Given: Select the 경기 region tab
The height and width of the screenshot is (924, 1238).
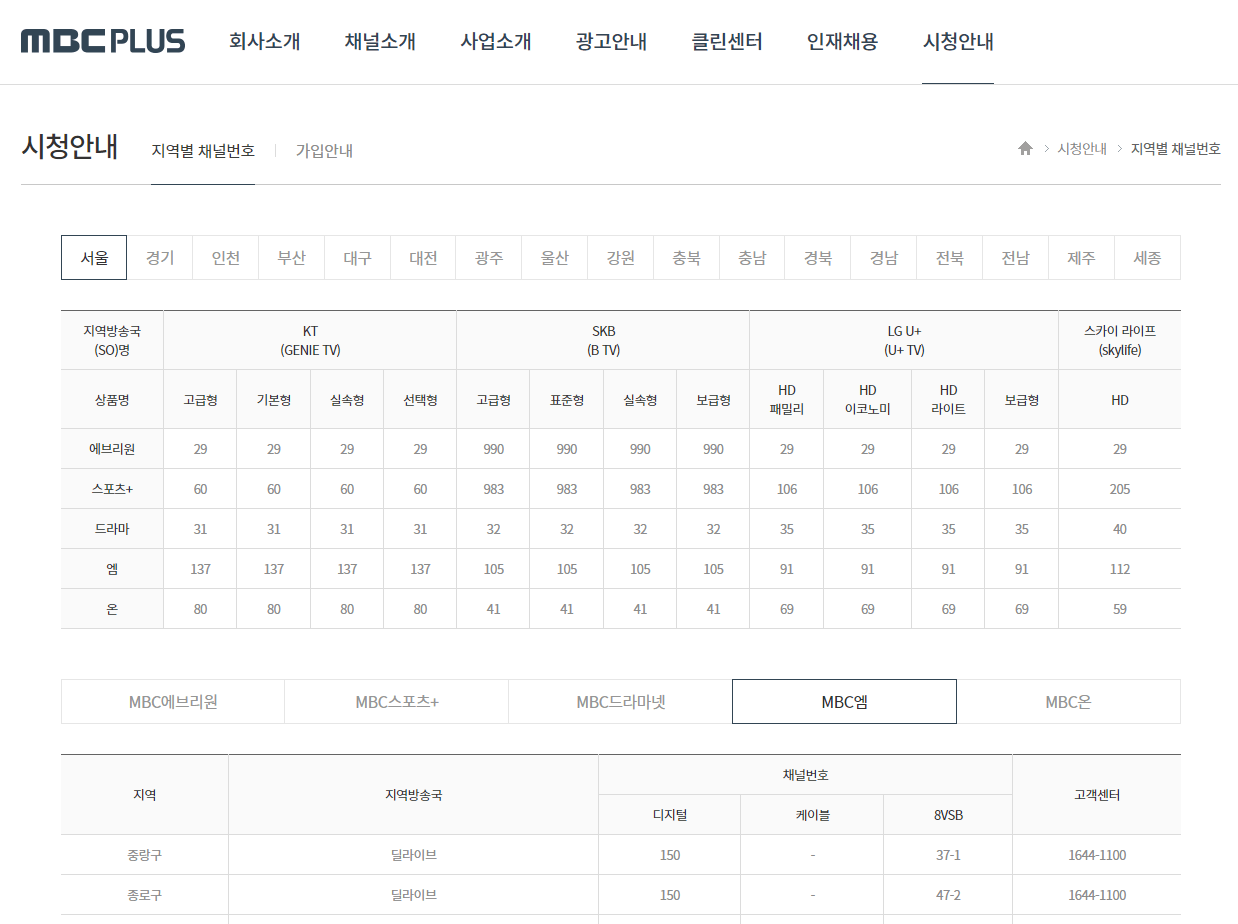Looking at the screenshot, I should tap(160, 257).
